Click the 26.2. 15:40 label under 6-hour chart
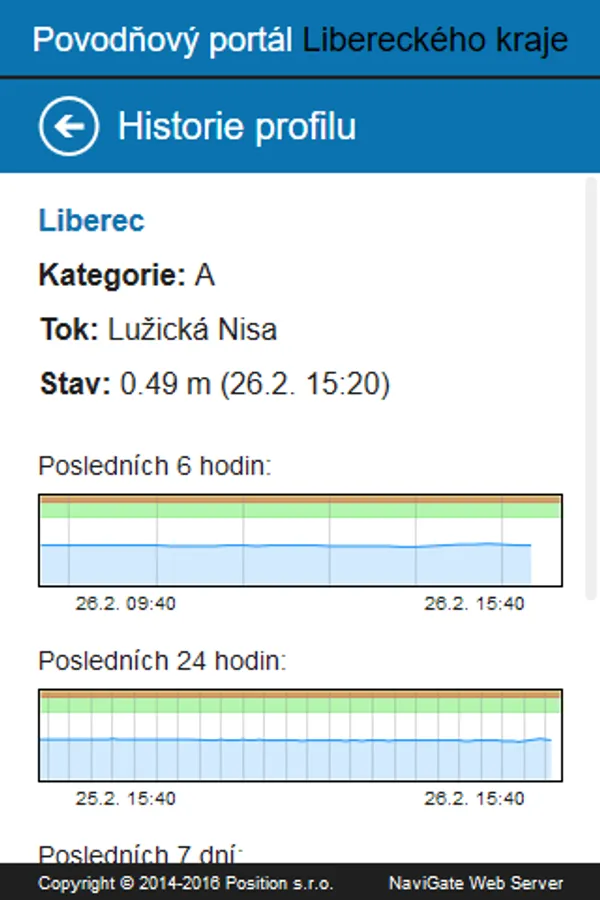Image resolution: width=600 pixels, height=900 pixels. 474,603
